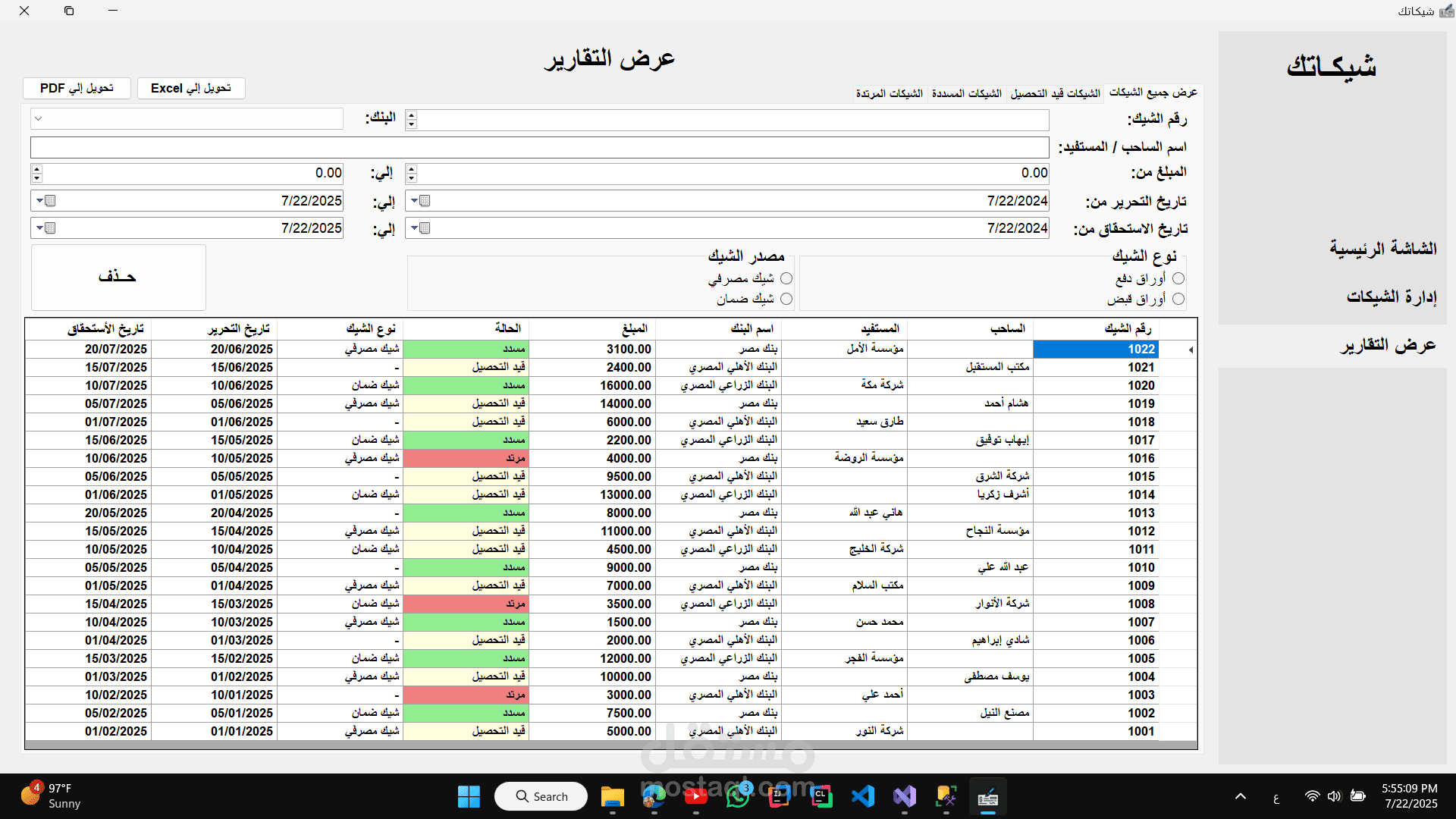Select أوراق دفع radio button
This screenshot has height=819, width=1456.
(1178, 279)
